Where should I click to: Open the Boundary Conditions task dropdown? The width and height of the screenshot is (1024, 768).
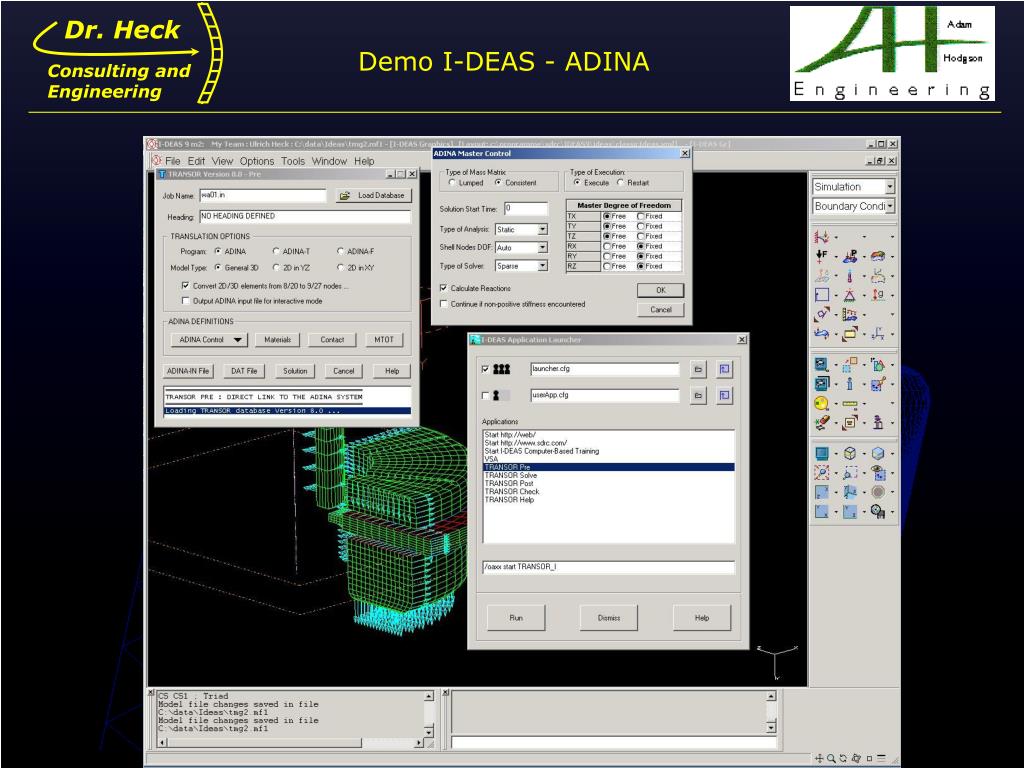point(889,206)
